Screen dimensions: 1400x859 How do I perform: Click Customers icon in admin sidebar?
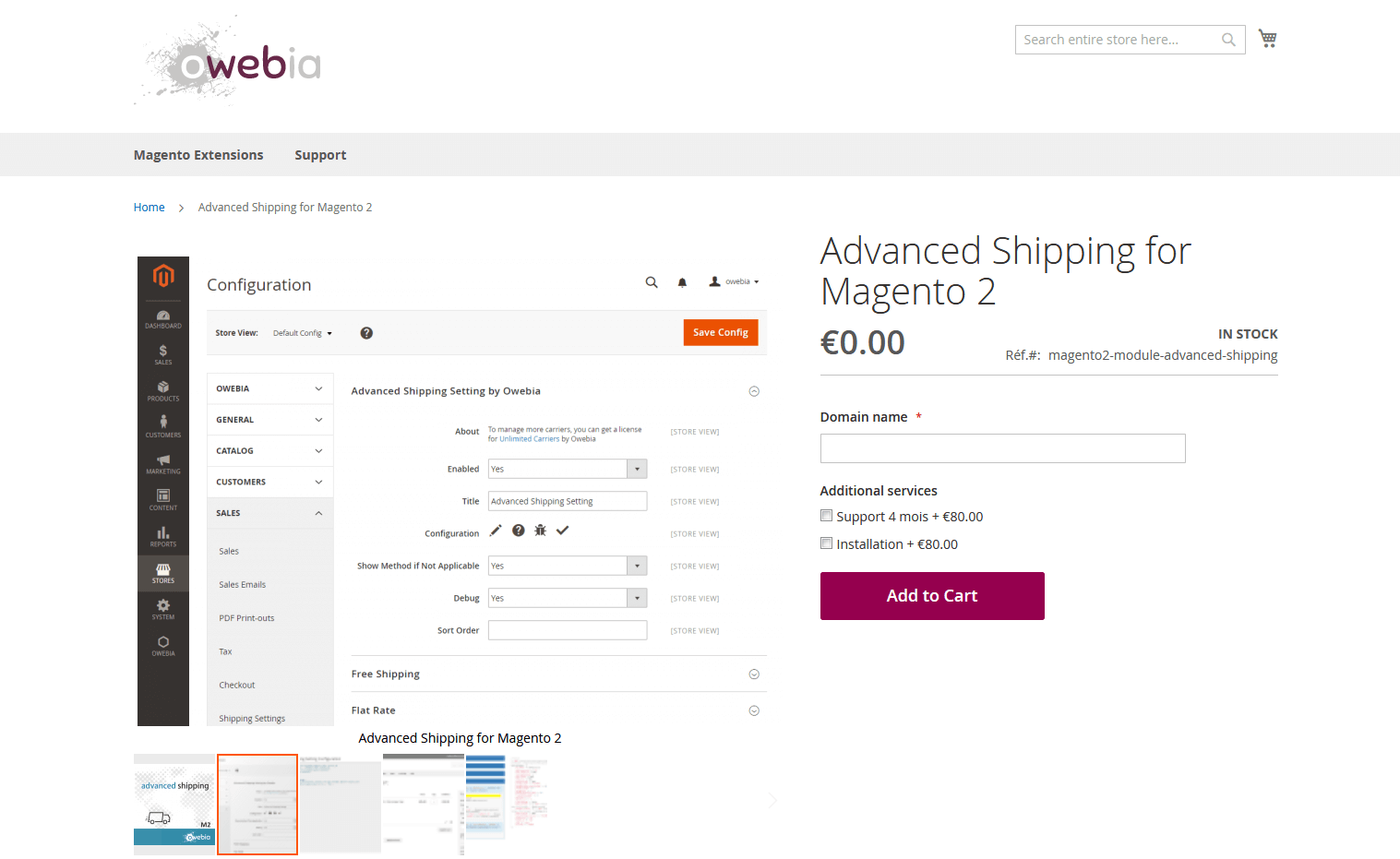pos(163,427)
